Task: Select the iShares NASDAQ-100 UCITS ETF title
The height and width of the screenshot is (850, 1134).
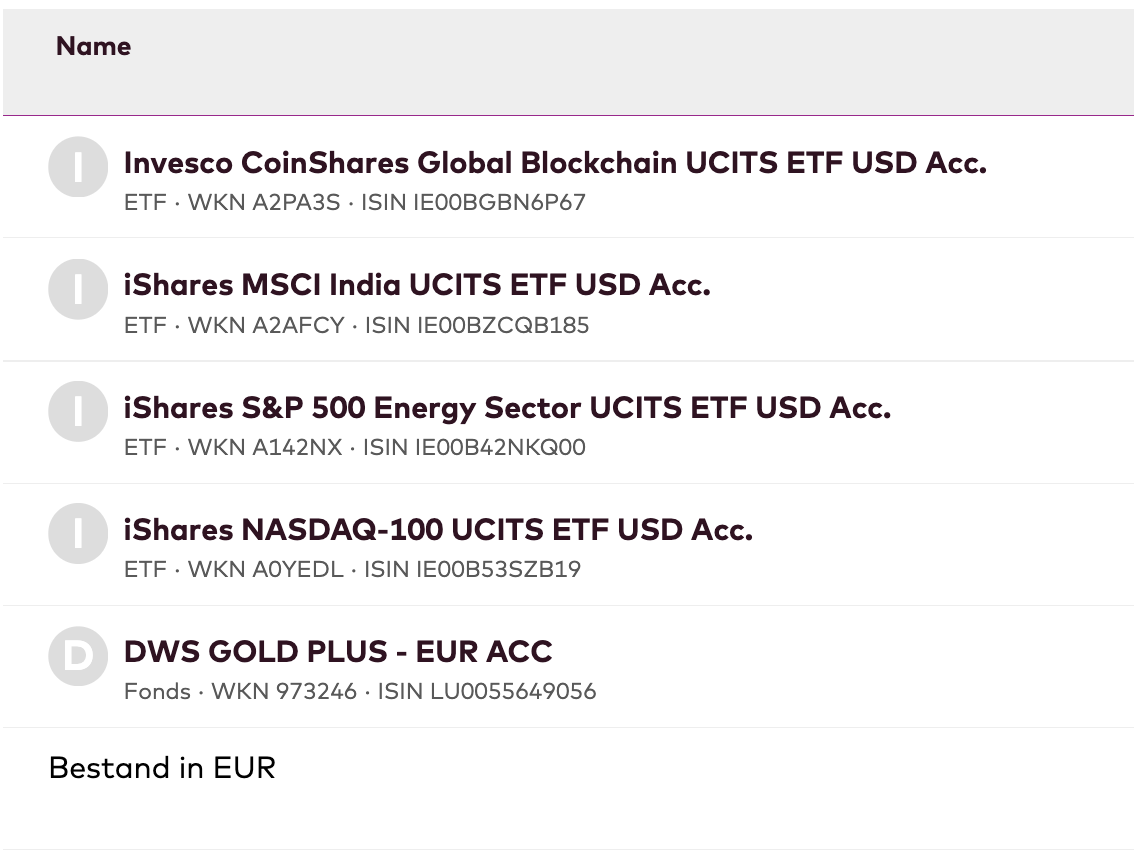Action: (438, 529)
